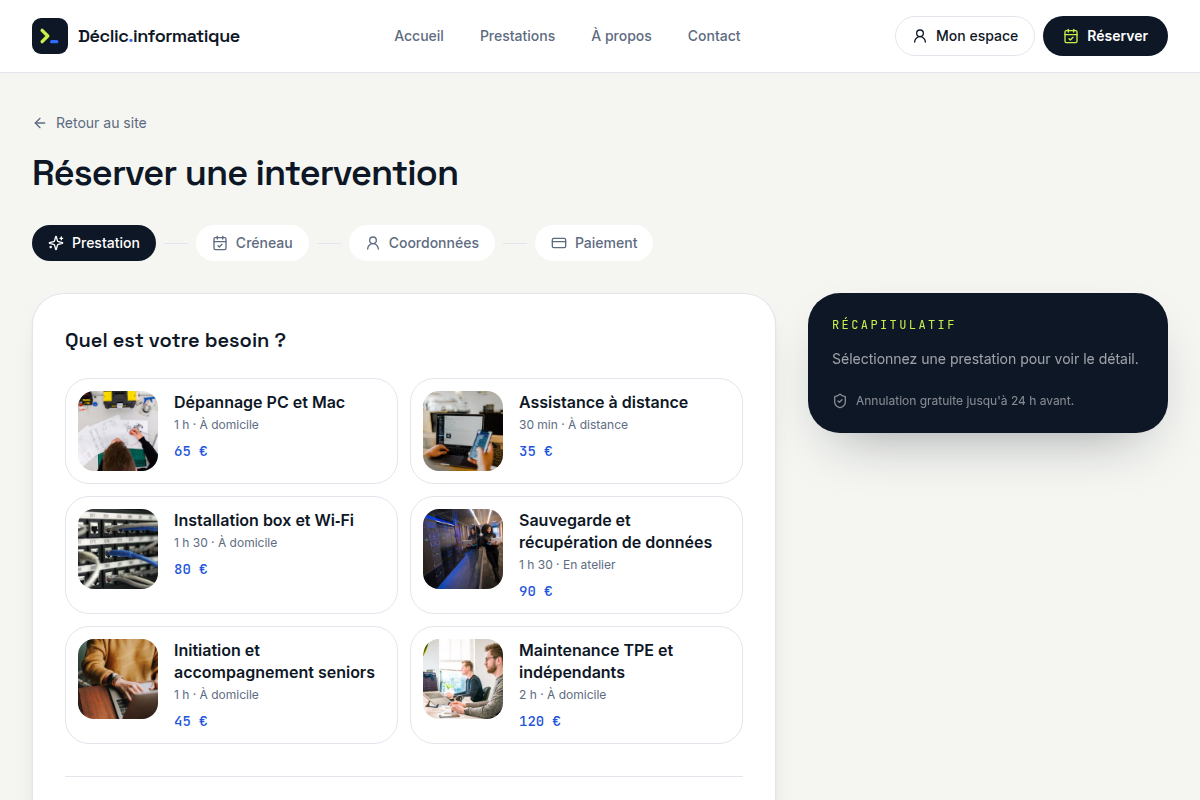Choose Installation box et Wi-Fi

click(231, 555)
